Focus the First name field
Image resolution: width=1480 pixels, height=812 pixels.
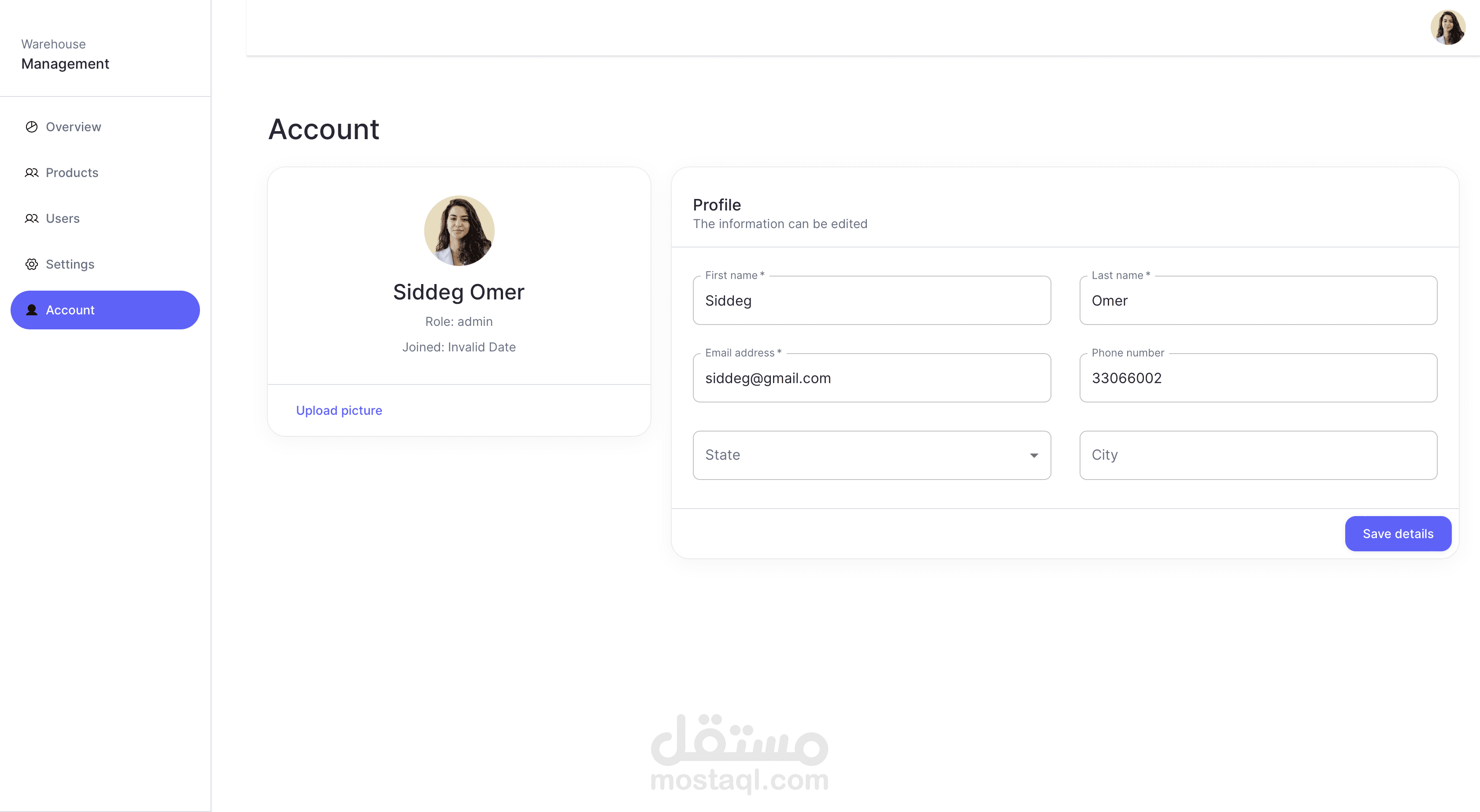(x=871, y=301)
